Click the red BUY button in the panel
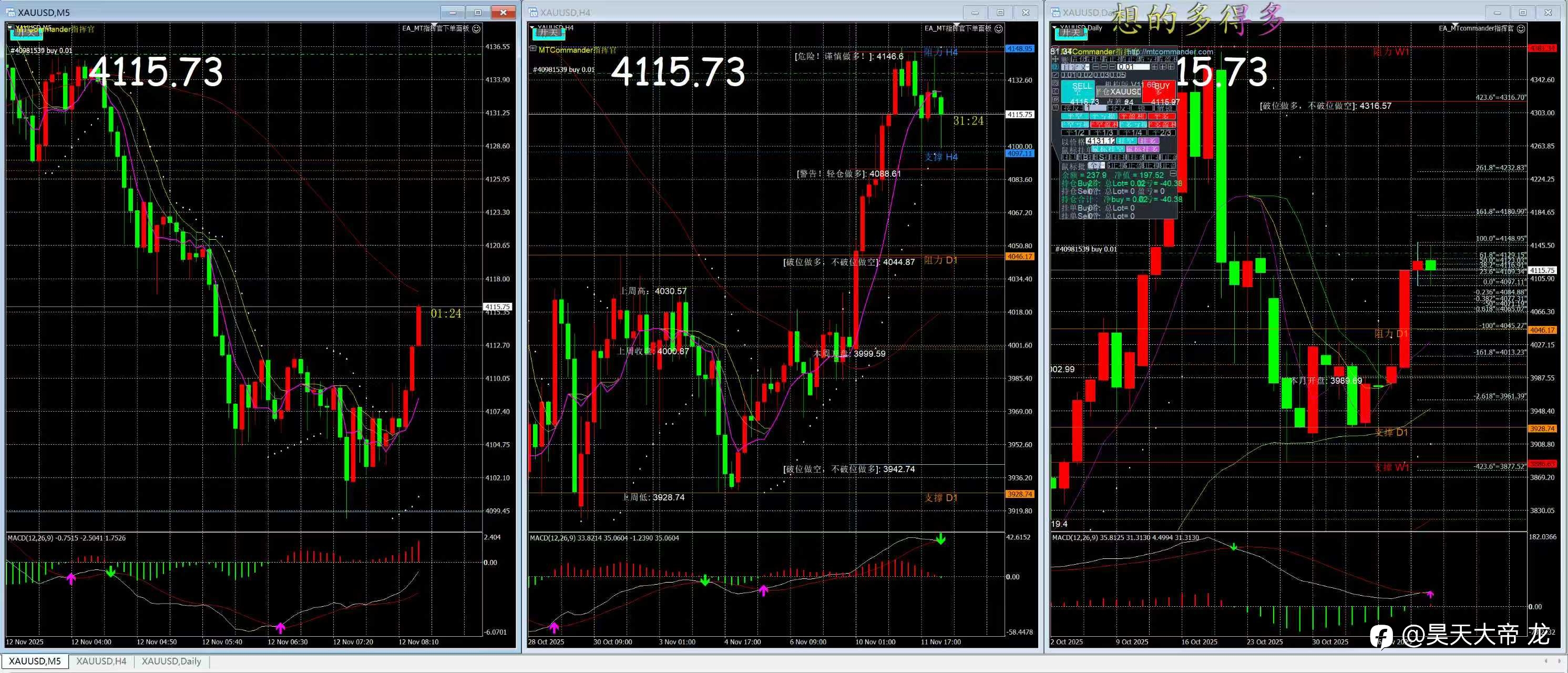Viewport: 1568px width, 673px height. pyautogui.click(x=1159, y=91)
